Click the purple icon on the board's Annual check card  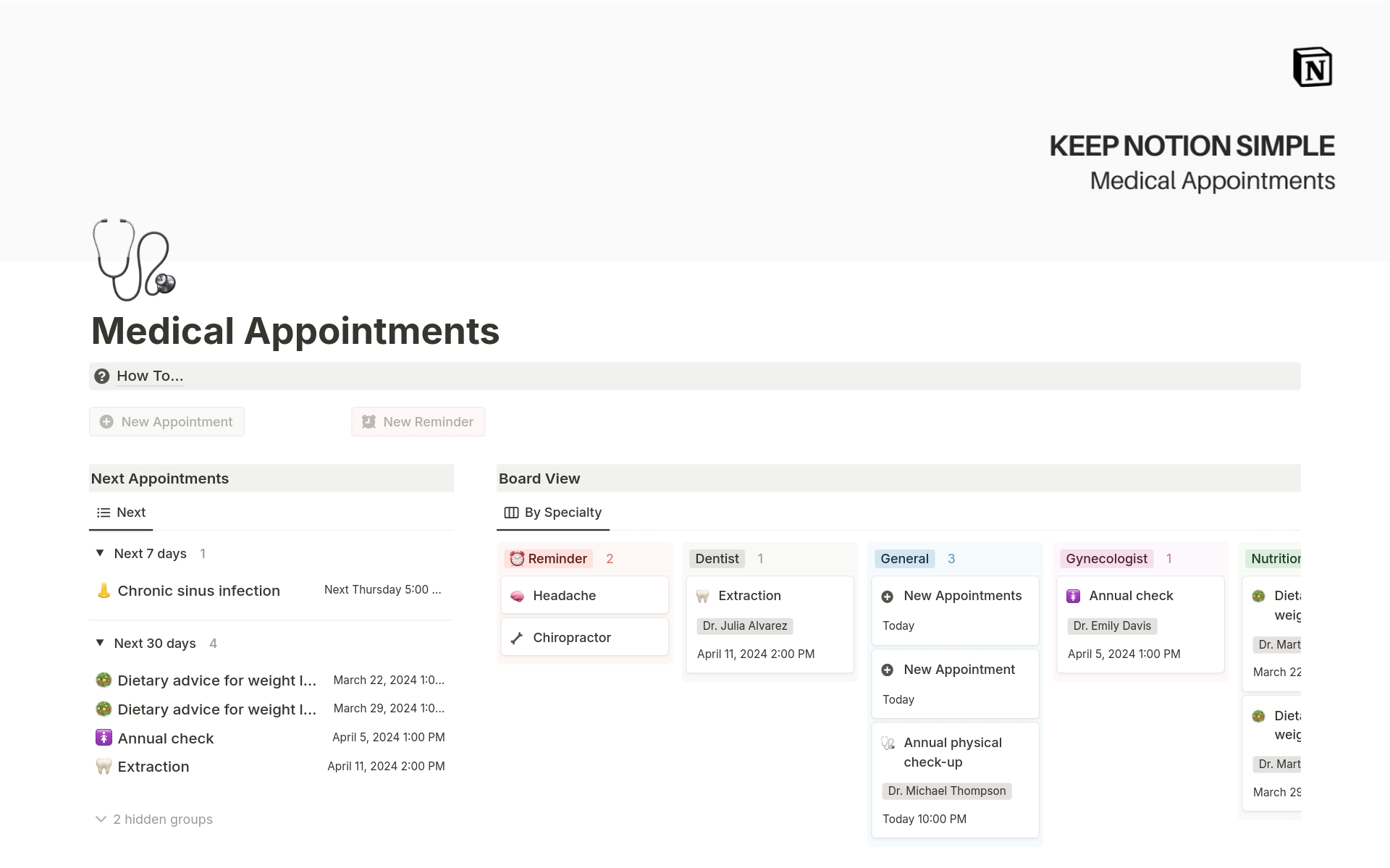click(1073, 596)
